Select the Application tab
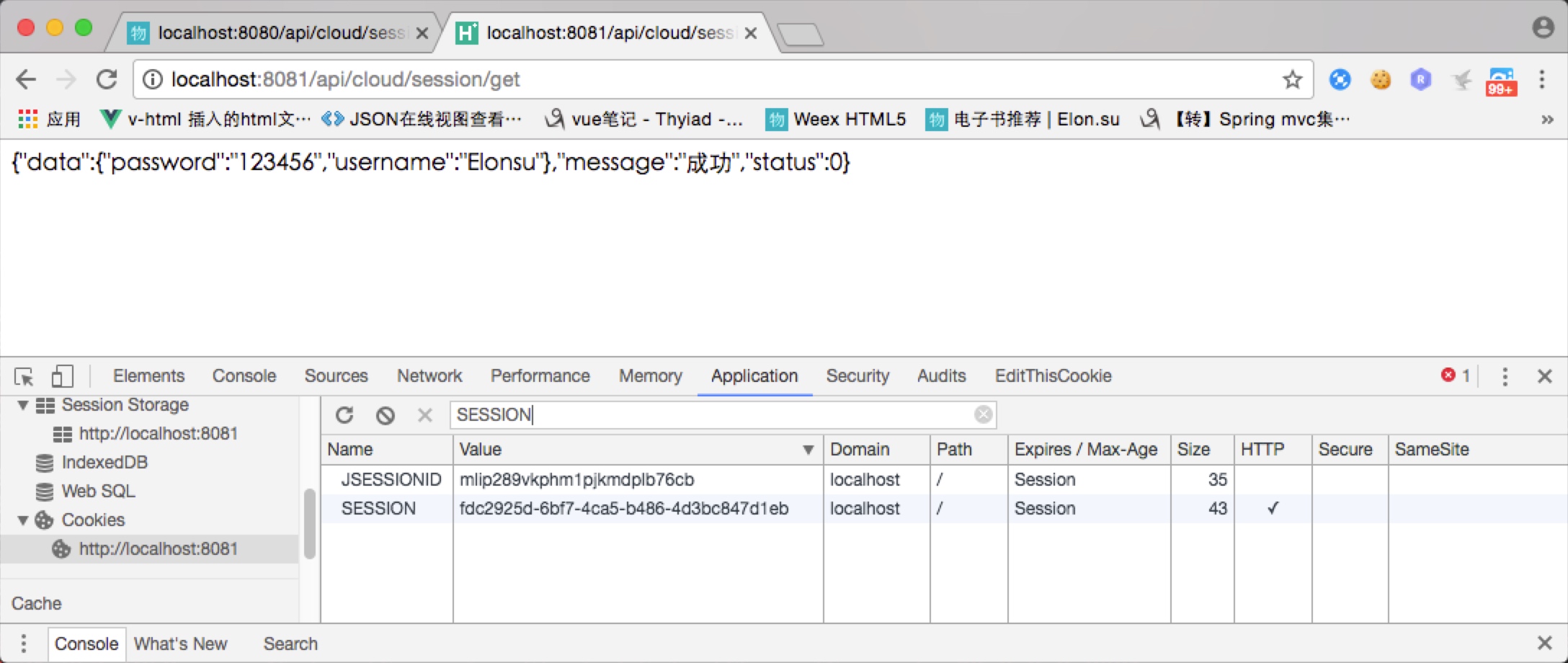This screenshot has width=1568, height=663. pos(754,376)
